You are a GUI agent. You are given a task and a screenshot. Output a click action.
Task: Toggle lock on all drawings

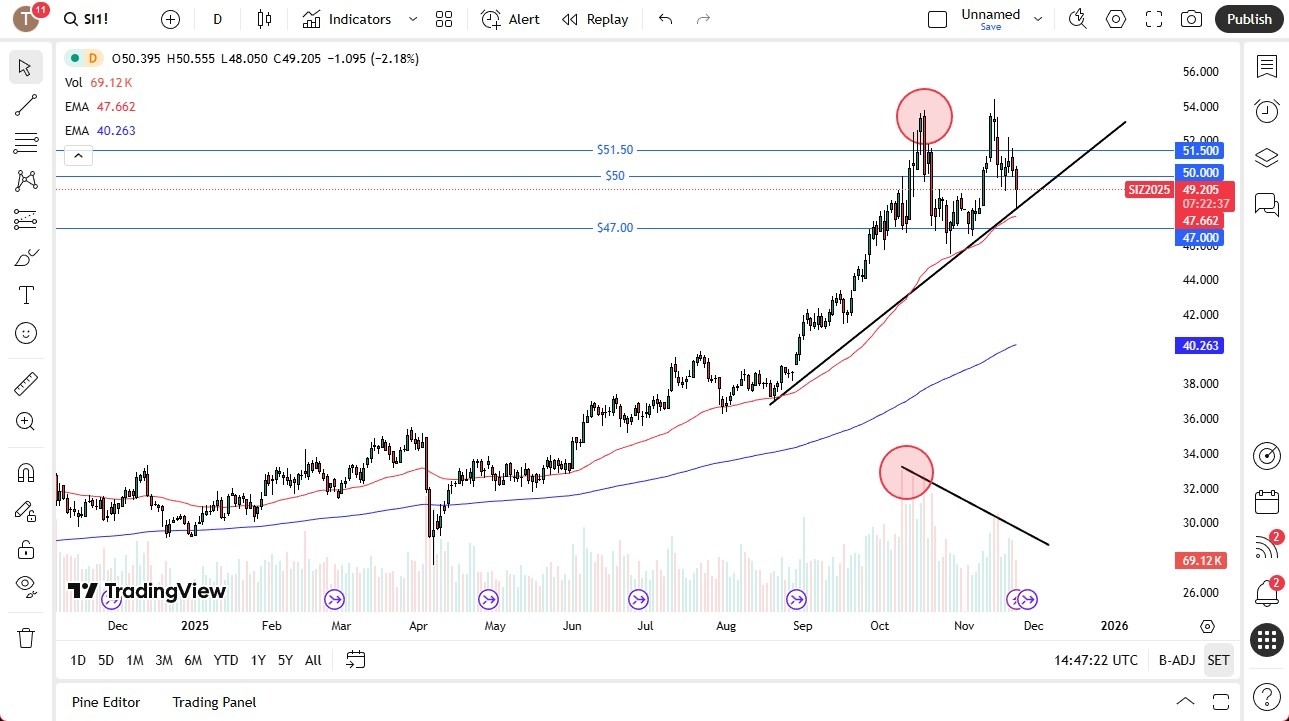[25, 548]
